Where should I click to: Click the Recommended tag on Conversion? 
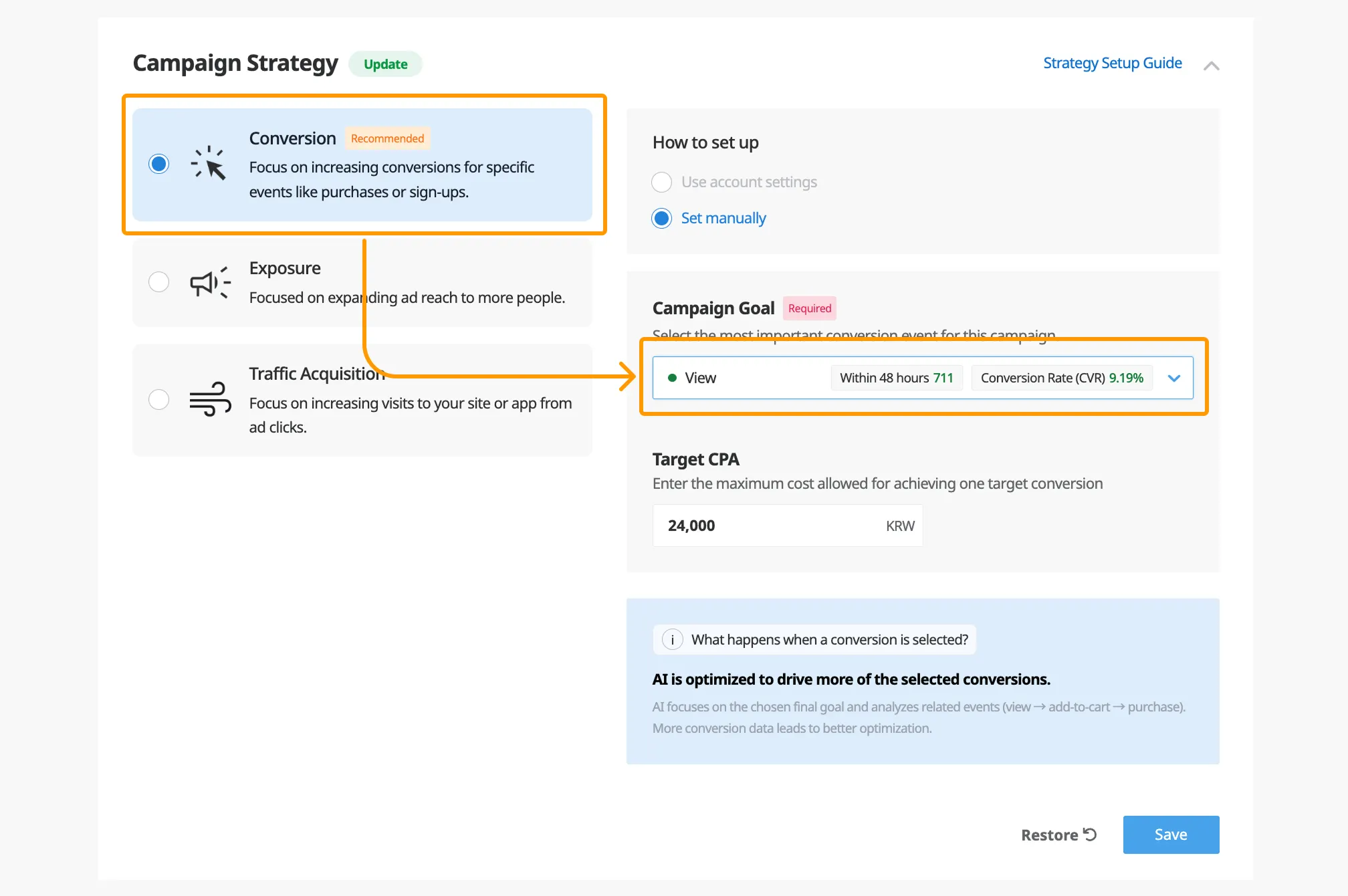click(387, 138)
